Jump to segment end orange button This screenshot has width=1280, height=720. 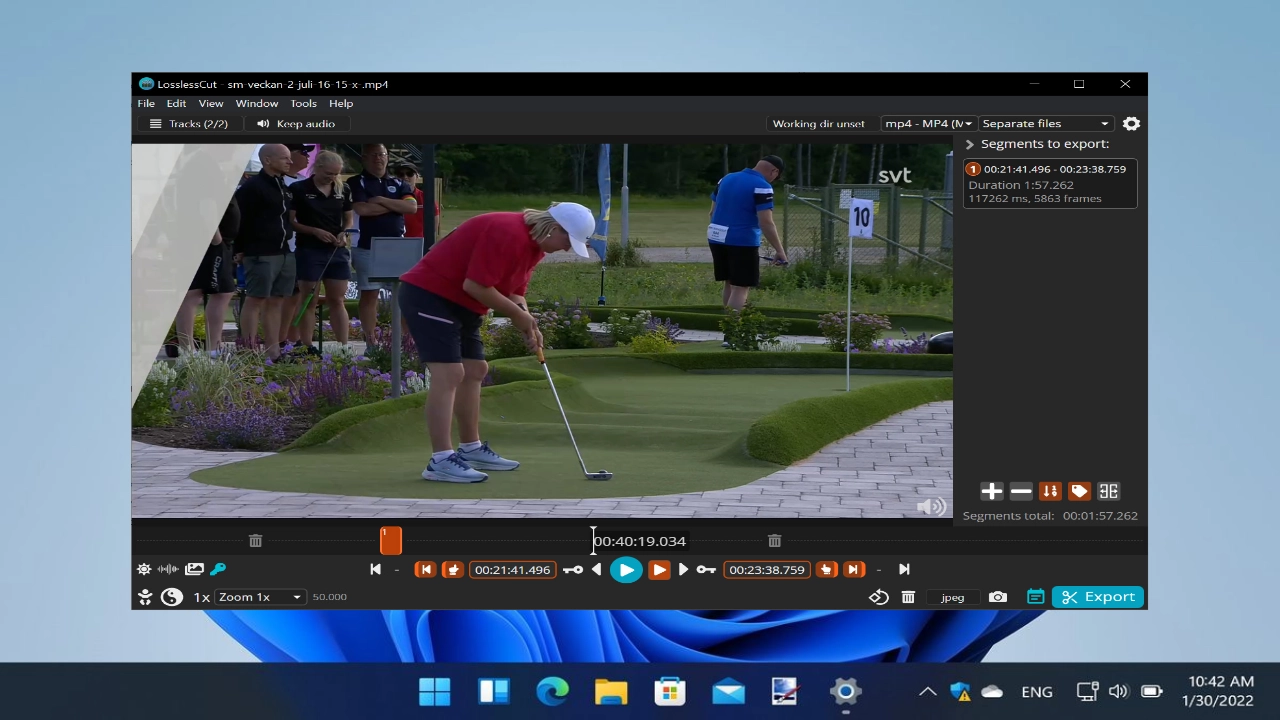[x=853, y=569]
